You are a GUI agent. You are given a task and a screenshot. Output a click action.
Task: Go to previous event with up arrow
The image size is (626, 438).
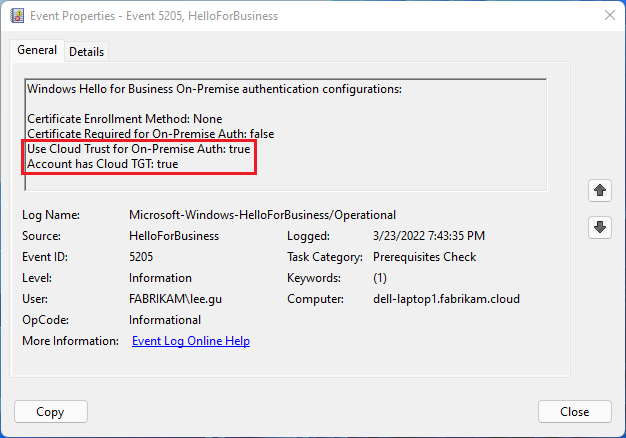tap(599, 189)
